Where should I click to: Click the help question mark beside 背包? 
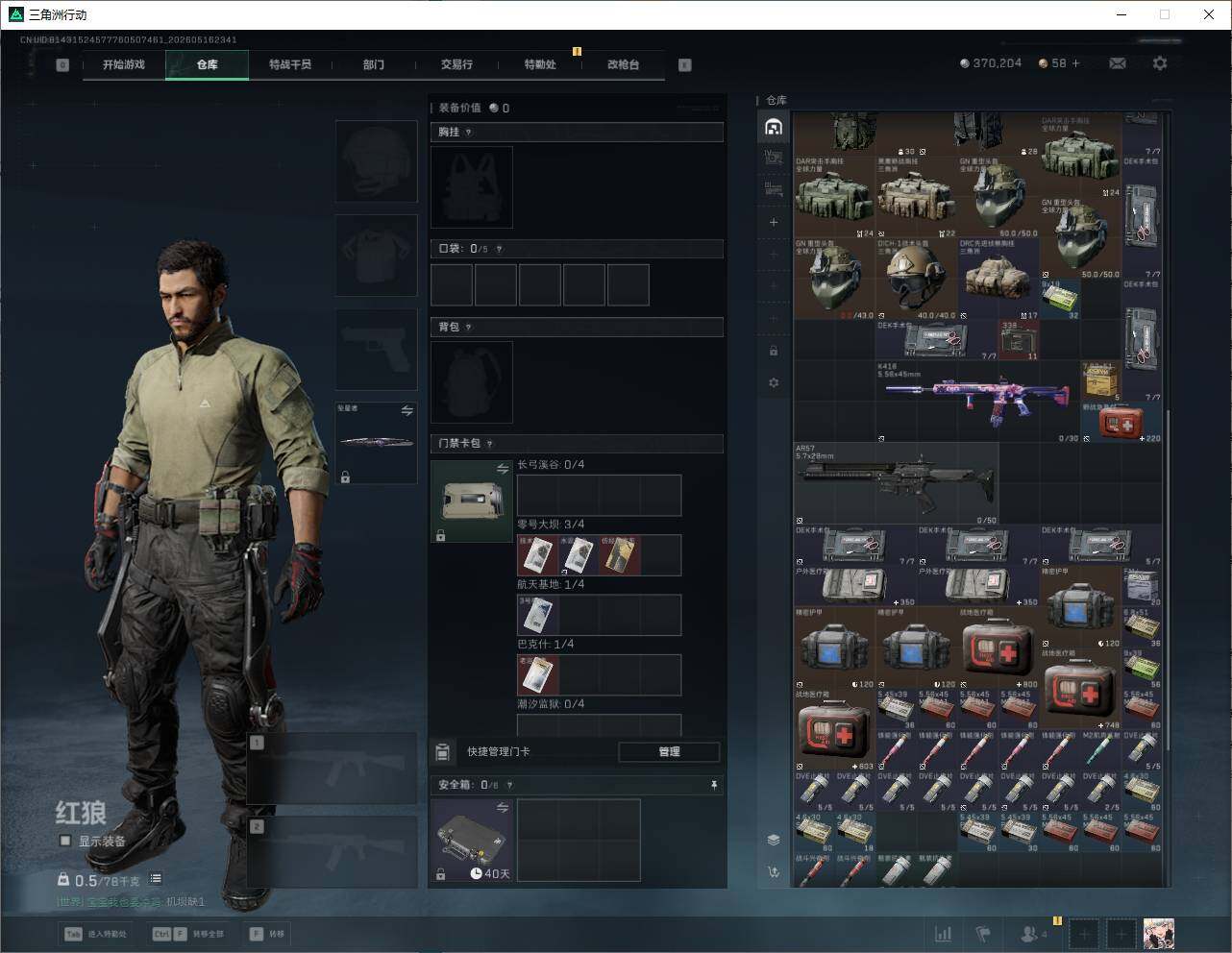468,328
